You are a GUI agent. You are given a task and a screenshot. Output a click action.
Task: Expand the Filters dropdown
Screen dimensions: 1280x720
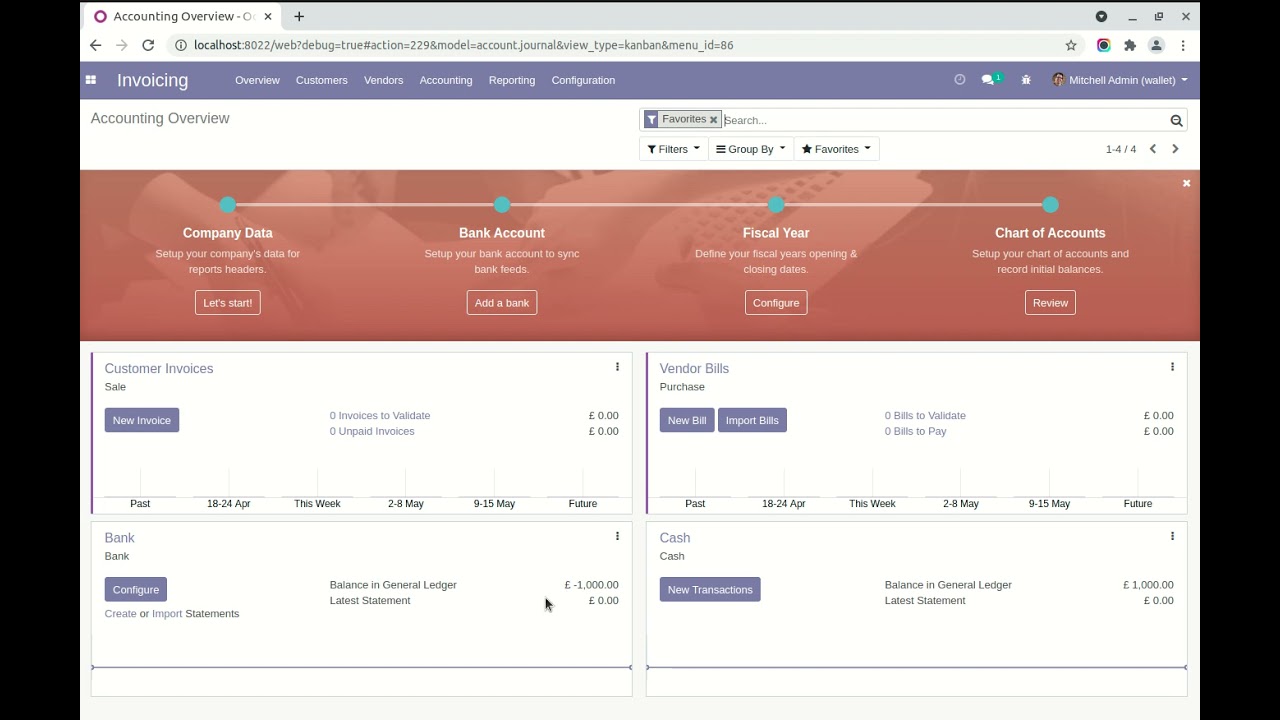(674, 149)
